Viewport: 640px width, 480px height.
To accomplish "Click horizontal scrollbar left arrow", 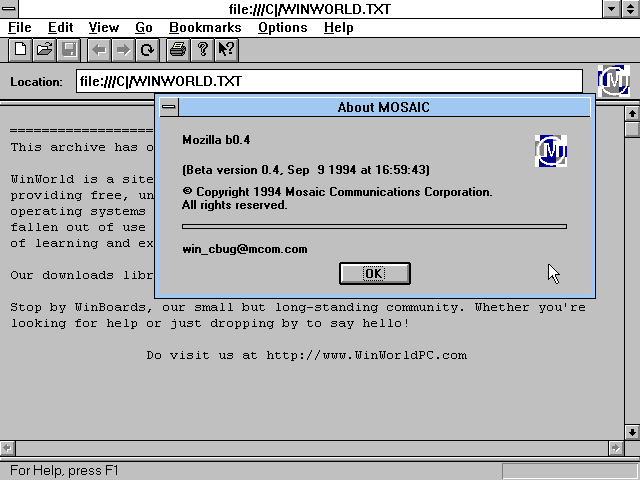I will pyautogui.click(x=7, y=448).
